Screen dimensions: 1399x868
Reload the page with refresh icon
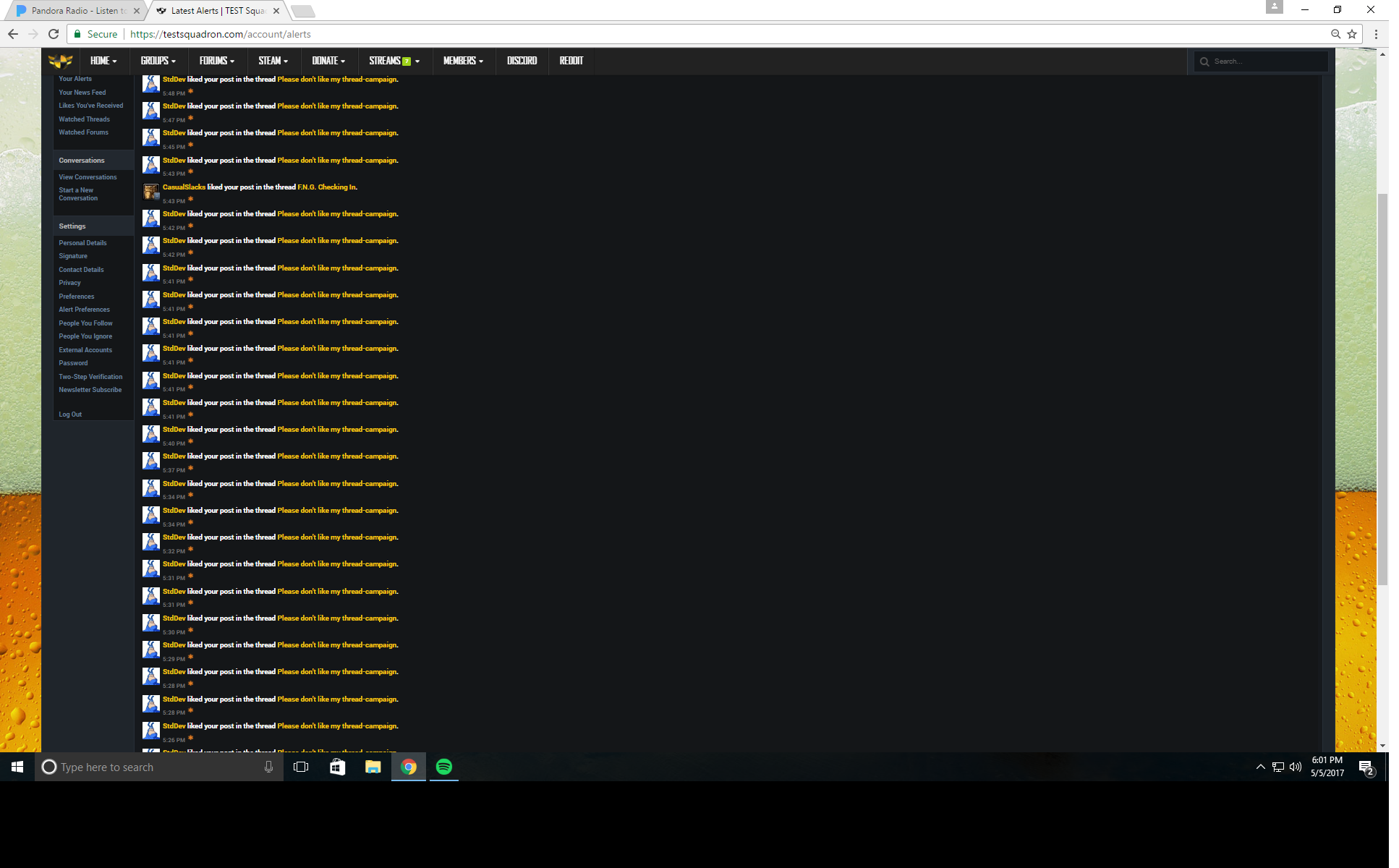coord(54,34)
